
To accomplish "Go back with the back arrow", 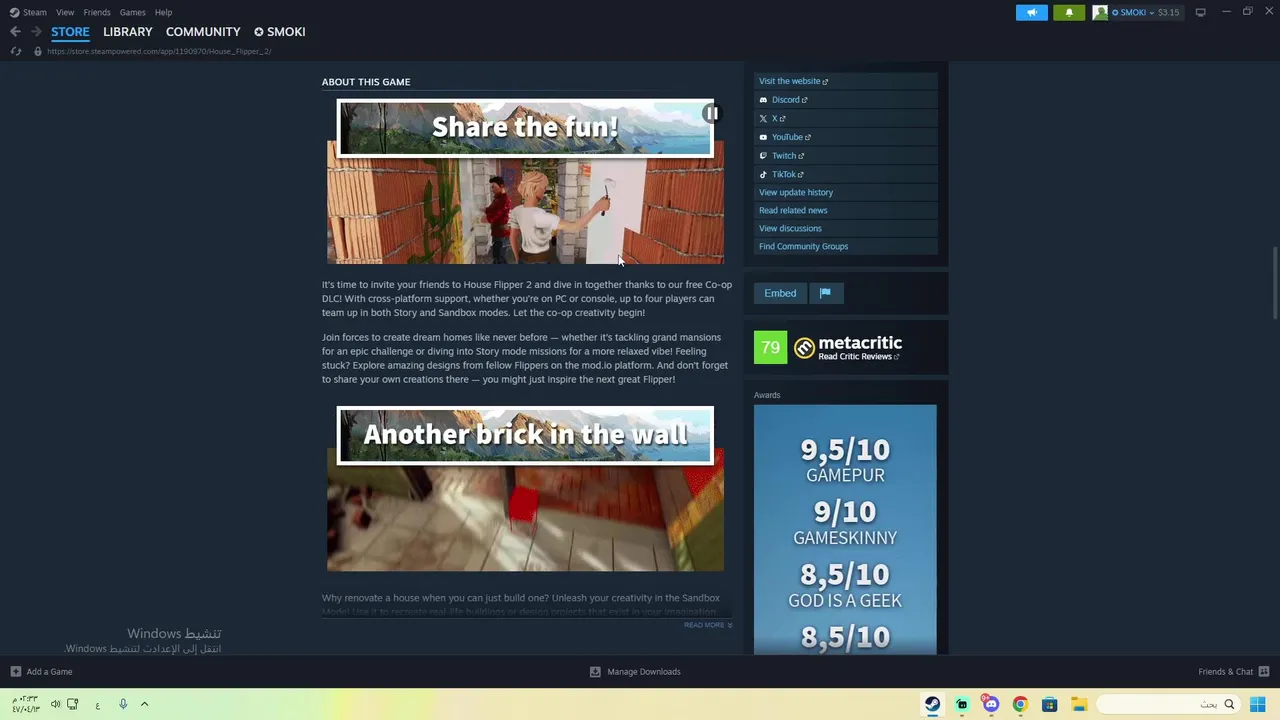I will tap(15, 32).
